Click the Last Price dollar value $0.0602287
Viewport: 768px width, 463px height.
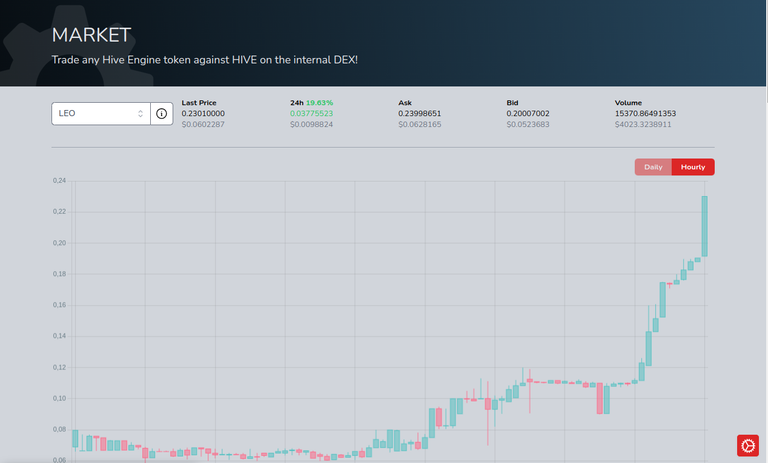pyautogui.click(x=203, y=124)
